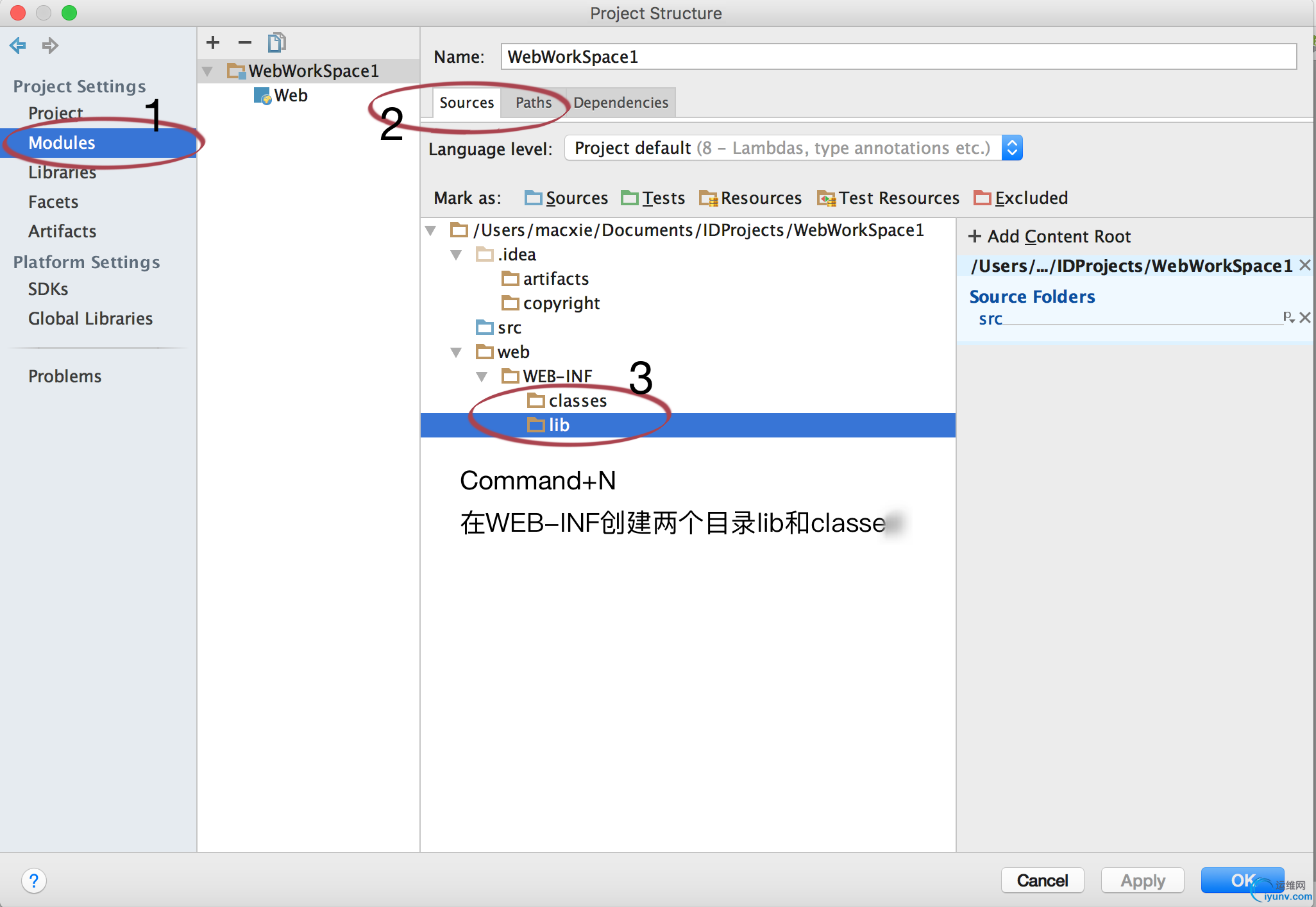Switch to the Paths tab
The image size is (1316, 907).
click(x=533, y=103)
